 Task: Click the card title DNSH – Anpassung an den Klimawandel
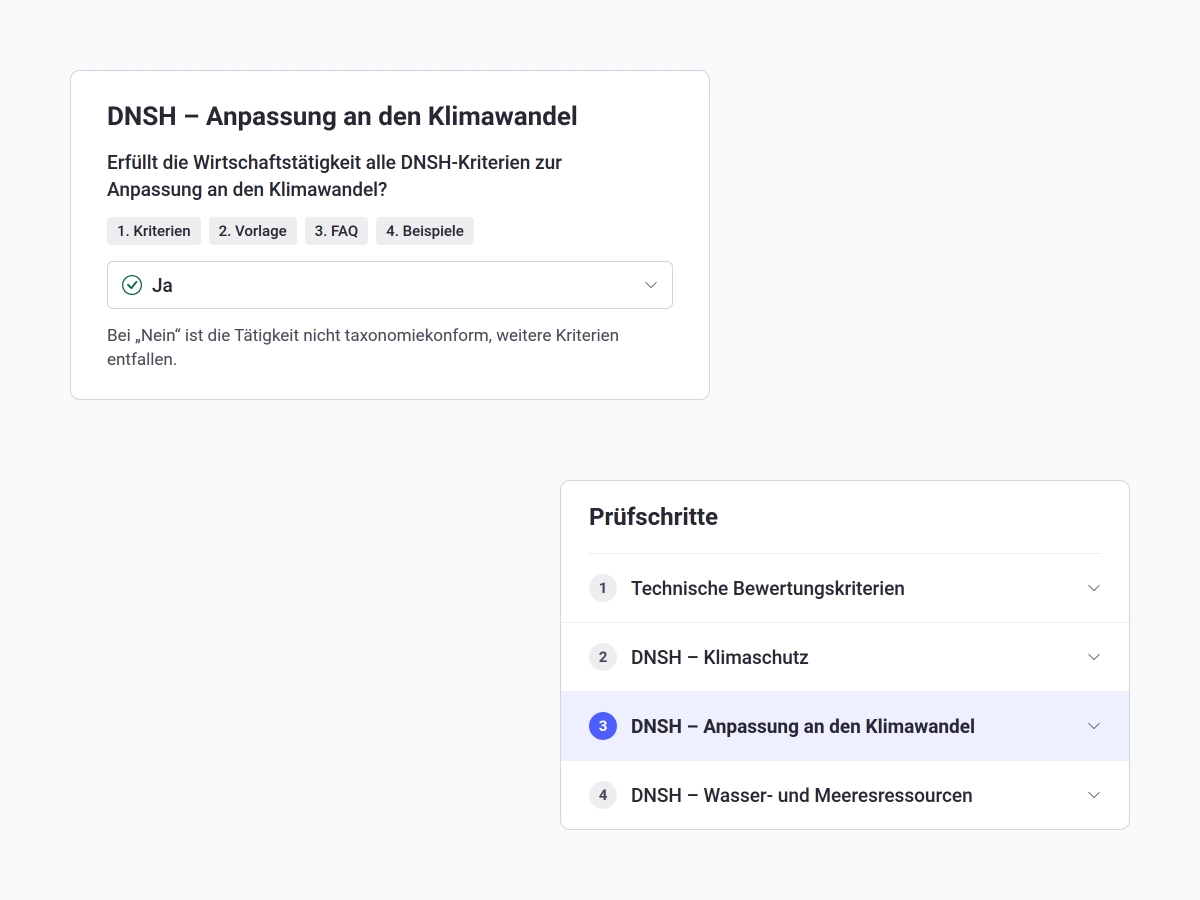342,116
